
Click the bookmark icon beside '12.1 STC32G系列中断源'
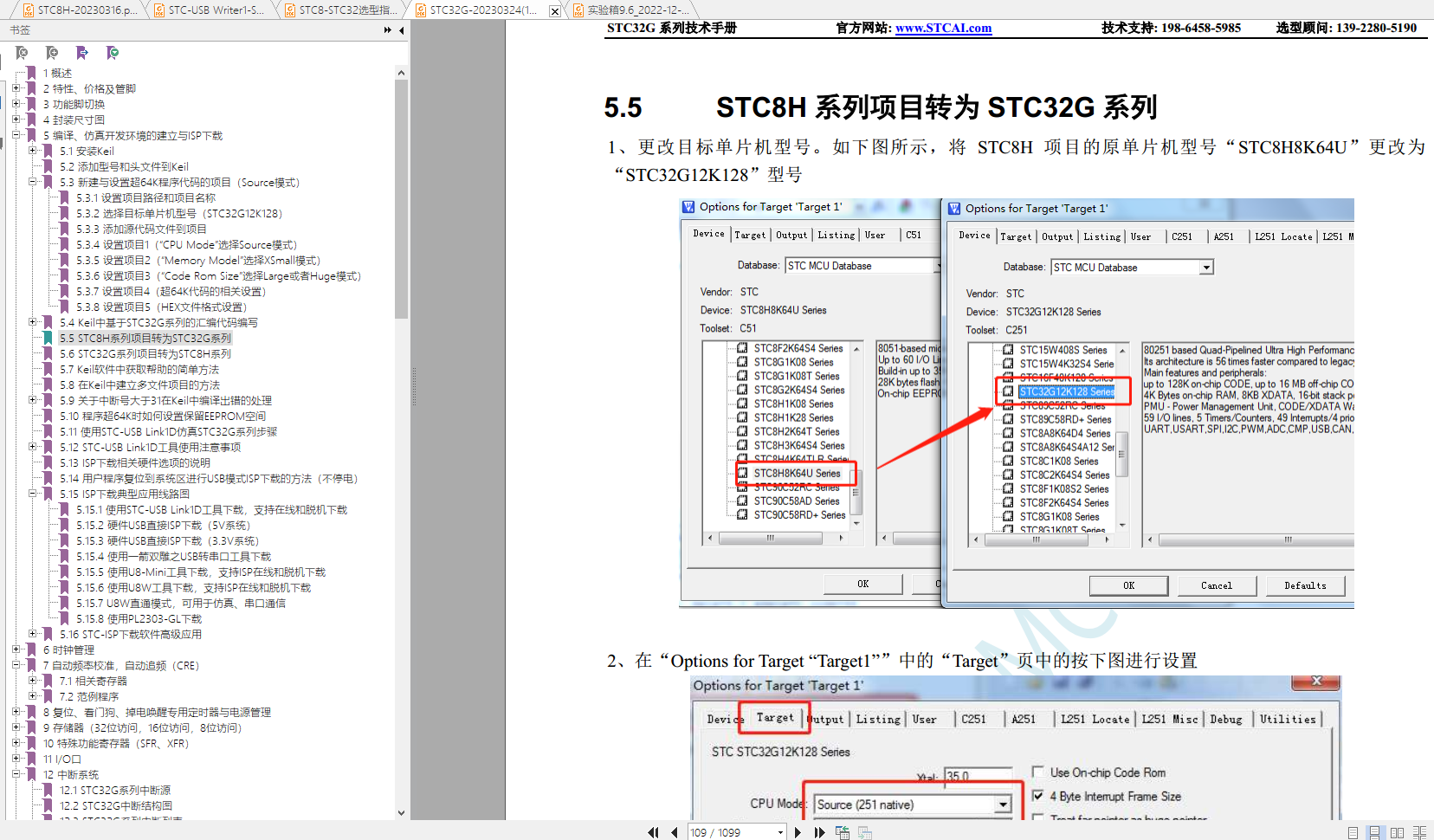click(x=48, y=791)
